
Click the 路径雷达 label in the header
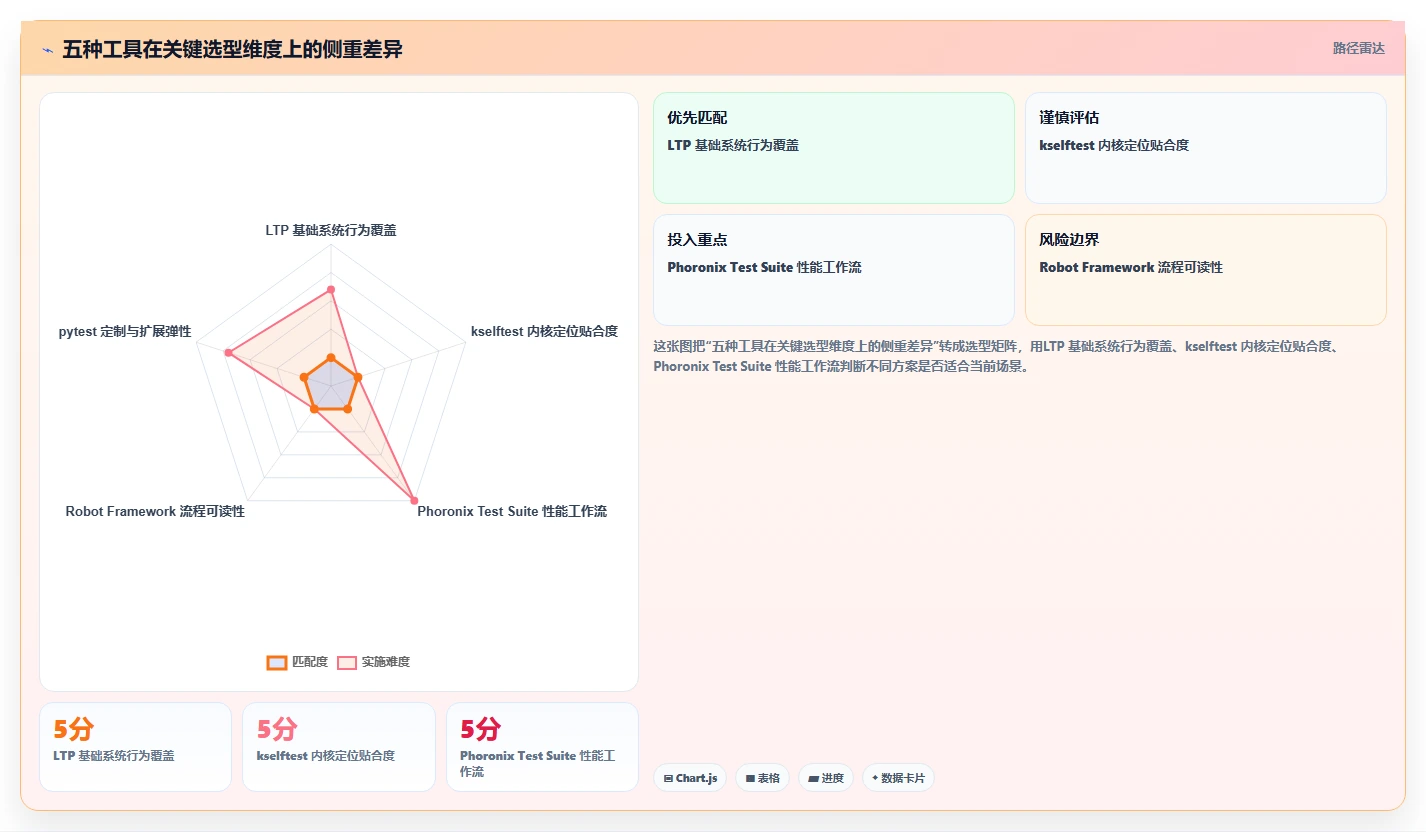pyautogui.click(x=1359, y=48)
